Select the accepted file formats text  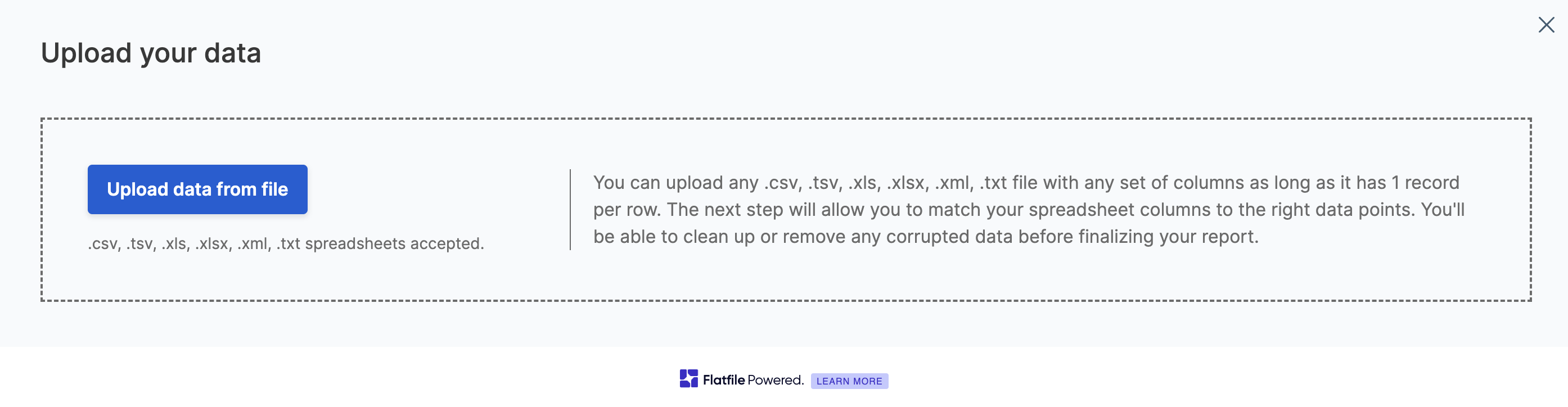pos(286,243)
